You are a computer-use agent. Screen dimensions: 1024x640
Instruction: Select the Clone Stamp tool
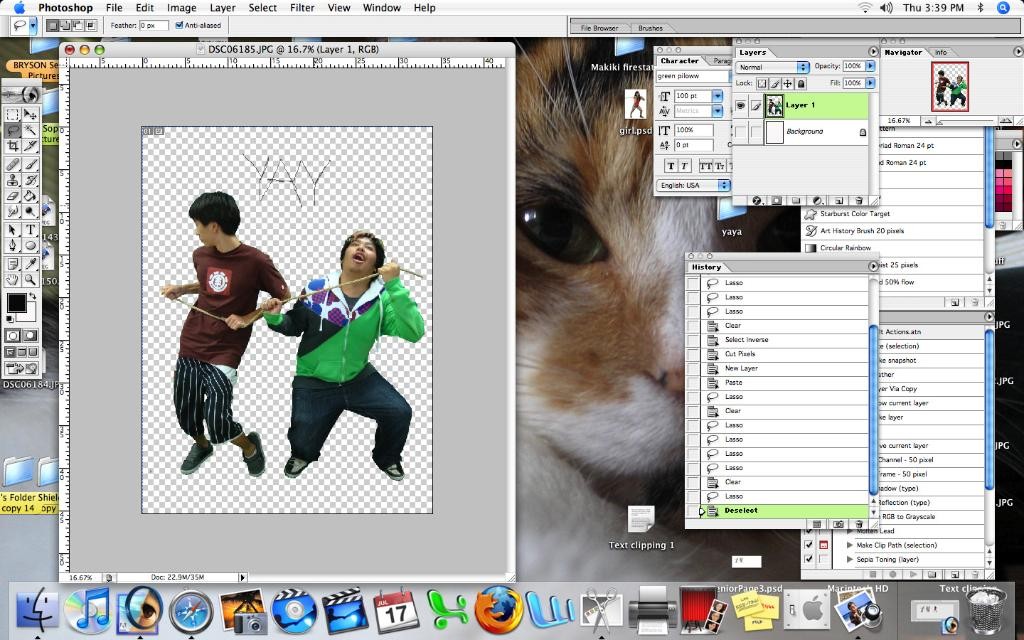pos(12,180)
